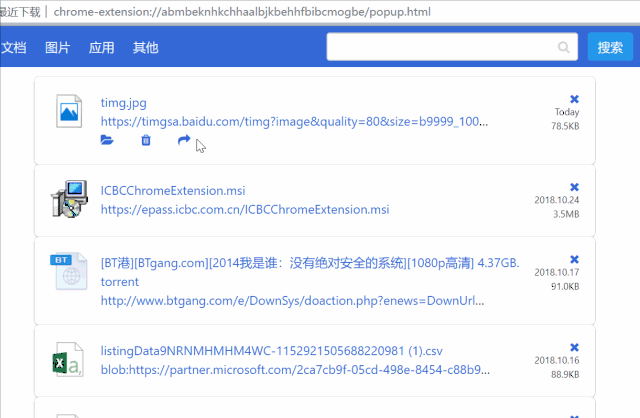Click the Today date label

[567, 112]
